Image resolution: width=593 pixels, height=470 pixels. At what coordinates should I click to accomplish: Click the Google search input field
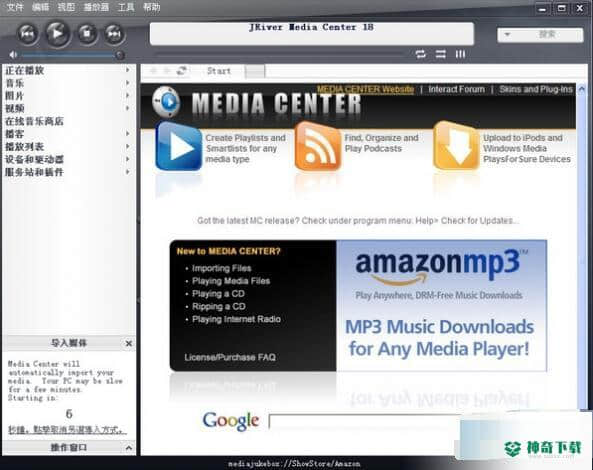(365, 422)
